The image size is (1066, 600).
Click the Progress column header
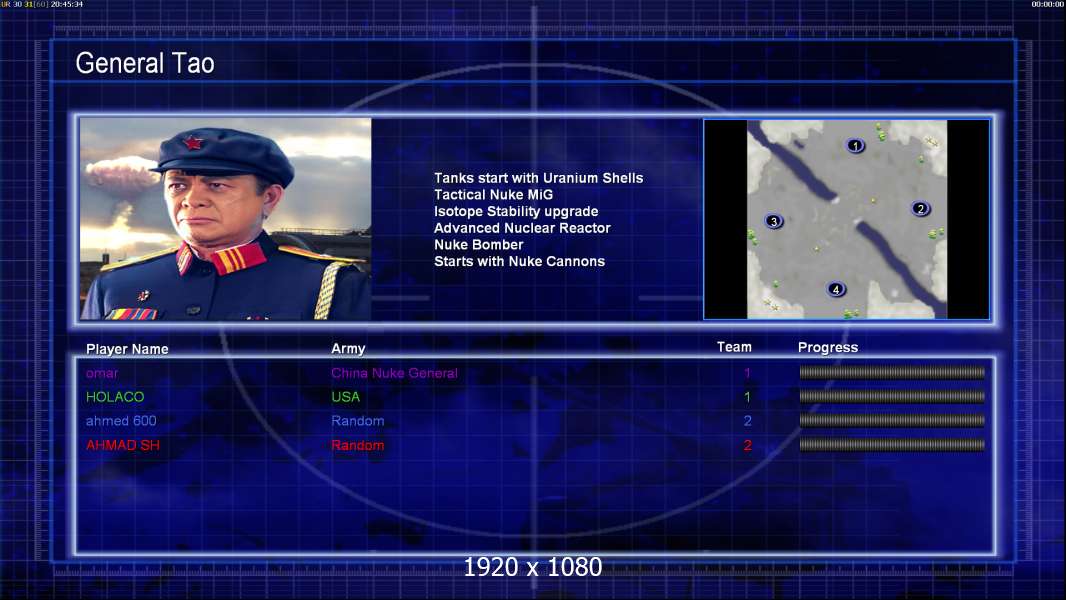pos(828,347)
